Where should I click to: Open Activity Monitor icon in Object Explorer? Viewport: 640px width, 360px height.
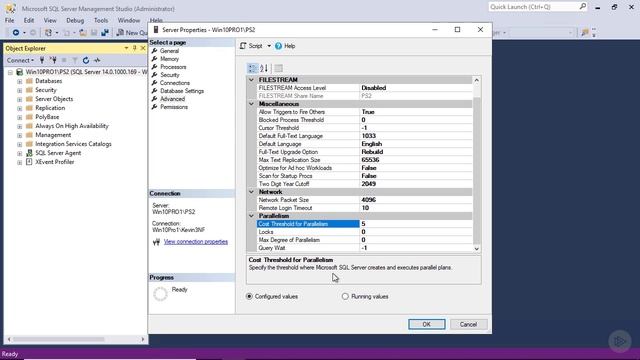click(97, 60)
